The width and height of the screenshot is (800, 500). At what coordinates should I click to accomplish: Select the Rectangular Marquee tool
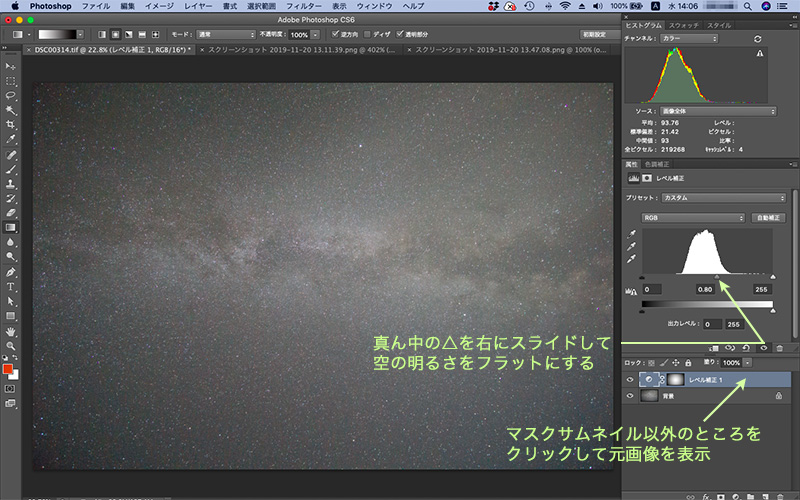(10, 81)
